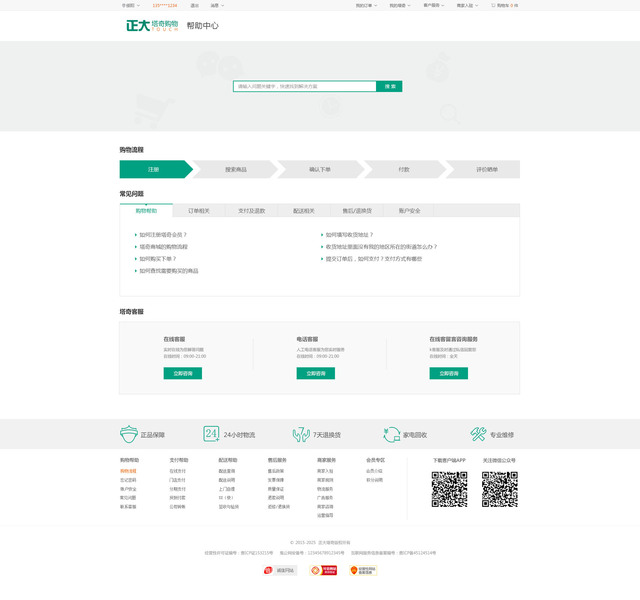Open question 提交订单后,如何支付?
This screenshot has width=640, height=600.
pos(374,259)
